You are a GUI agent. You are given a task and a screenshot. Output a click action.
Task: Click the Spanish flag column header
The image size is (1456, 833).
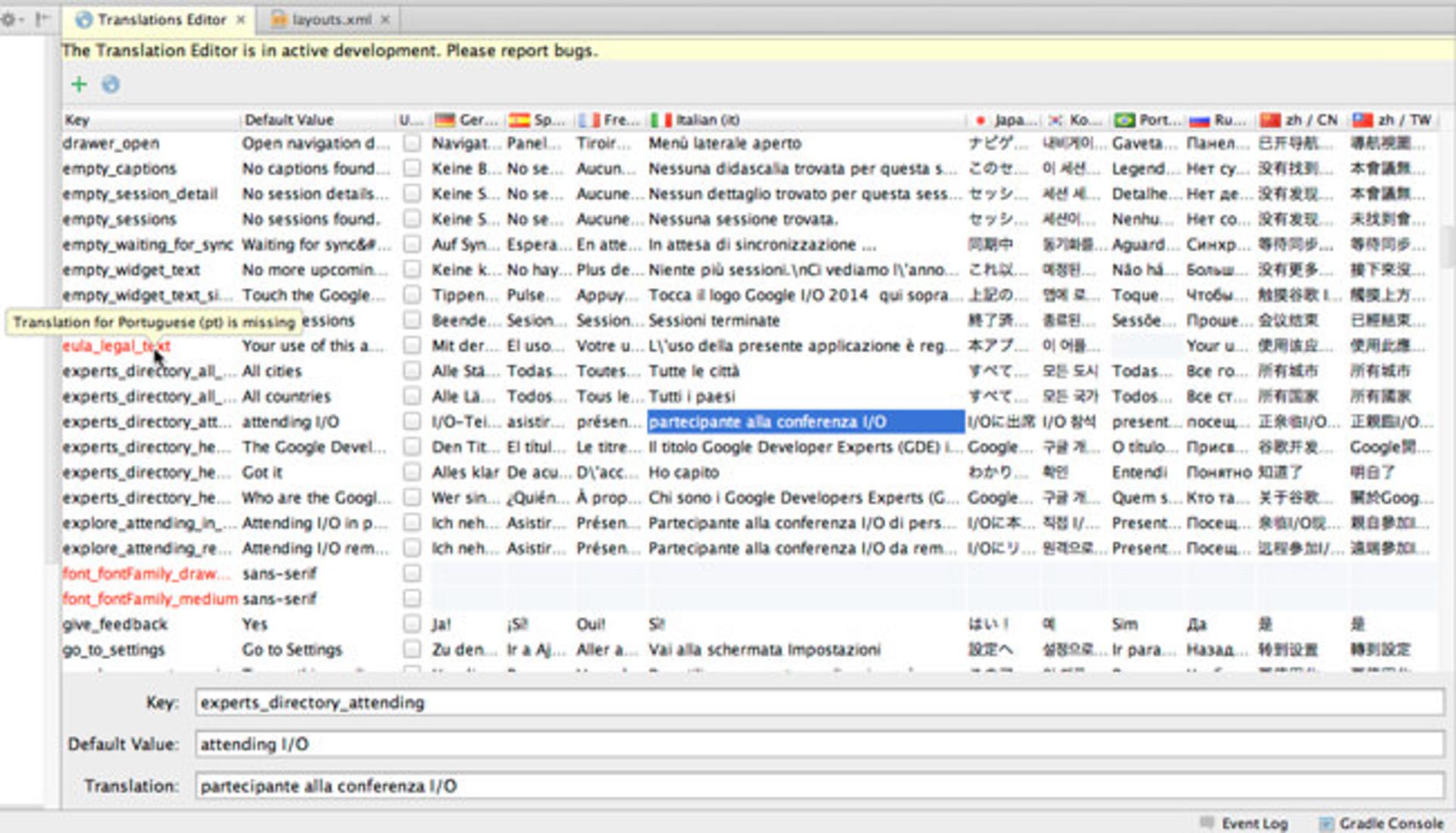(x=538, y=120)
